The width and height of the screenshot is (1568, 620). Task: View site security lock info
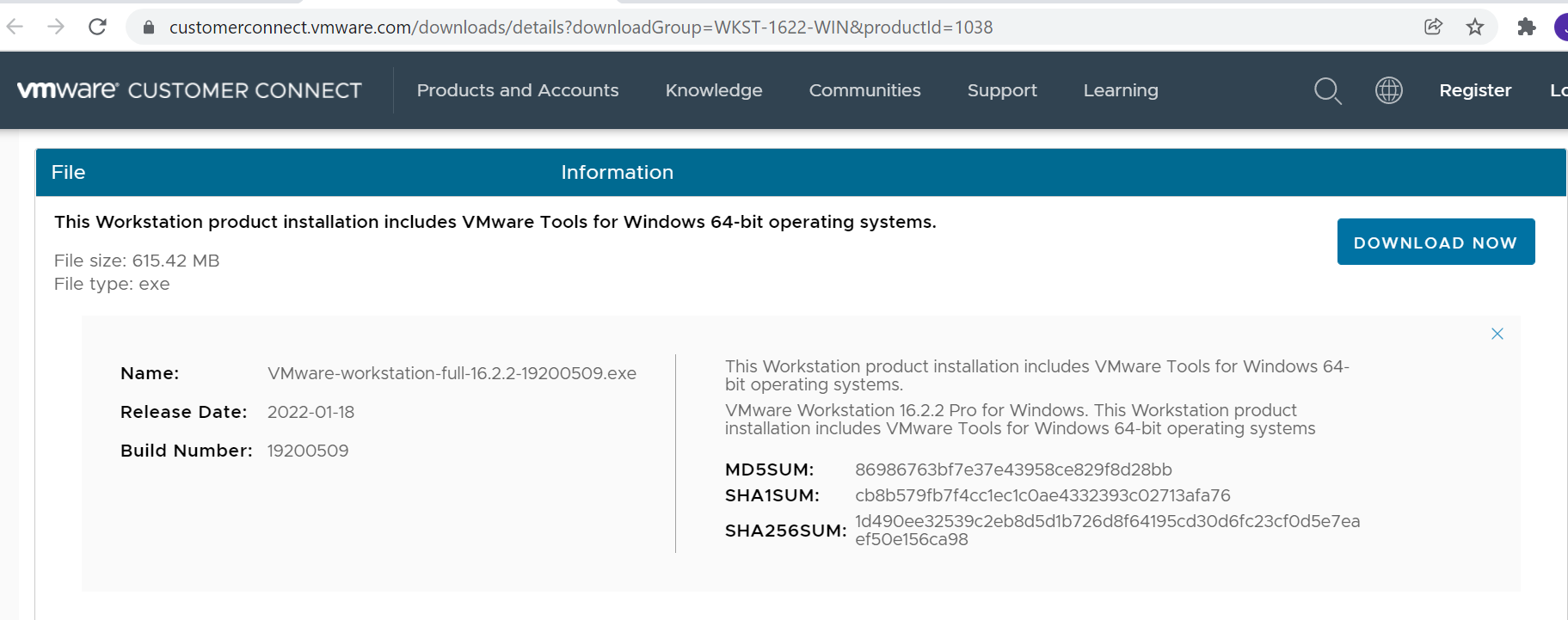point(149,28)
